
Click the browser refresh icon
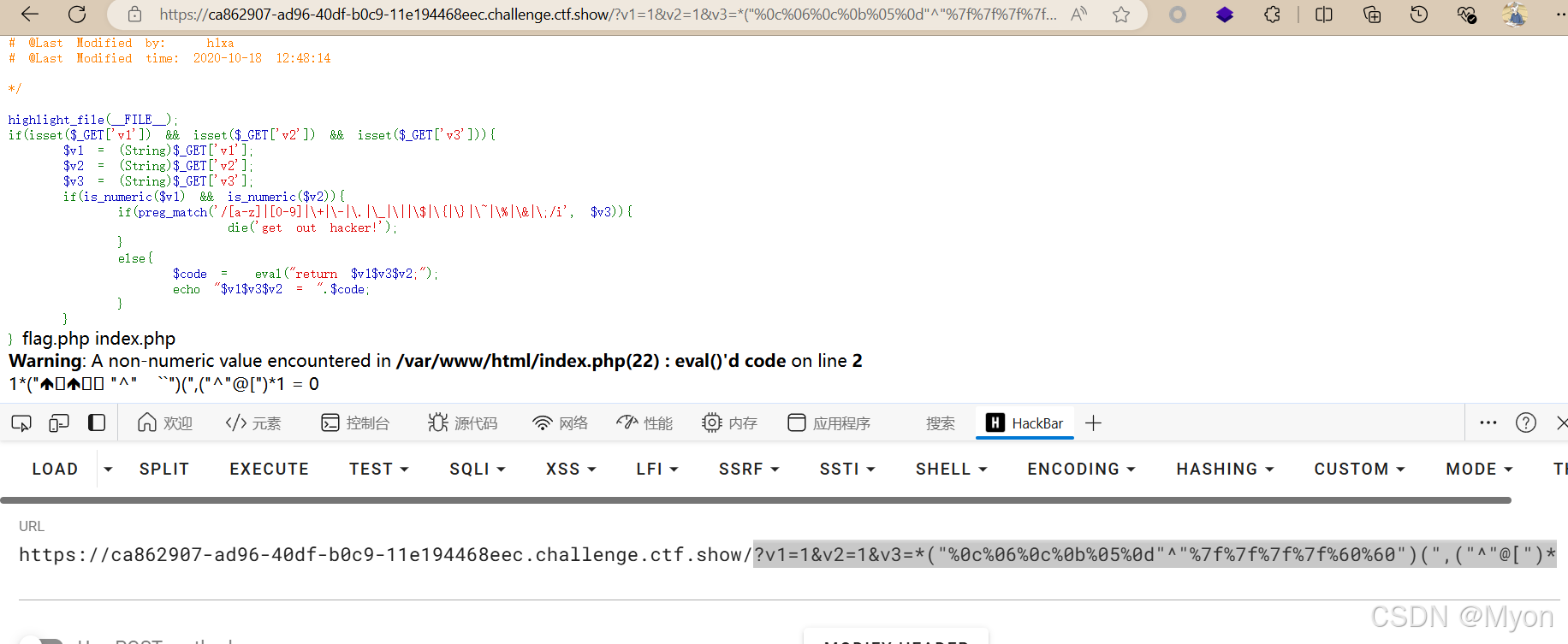click(77, 15)
